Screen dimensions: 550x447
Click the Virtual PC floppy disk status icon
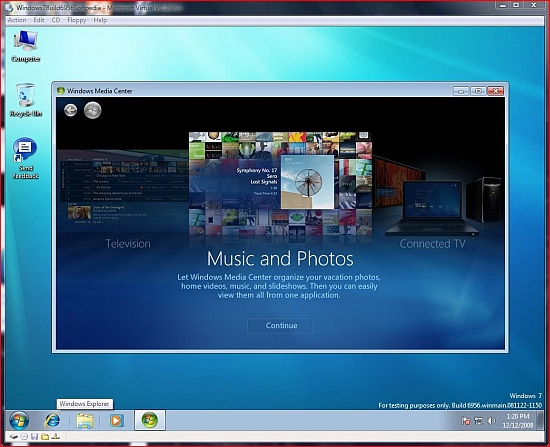point(34,436)
